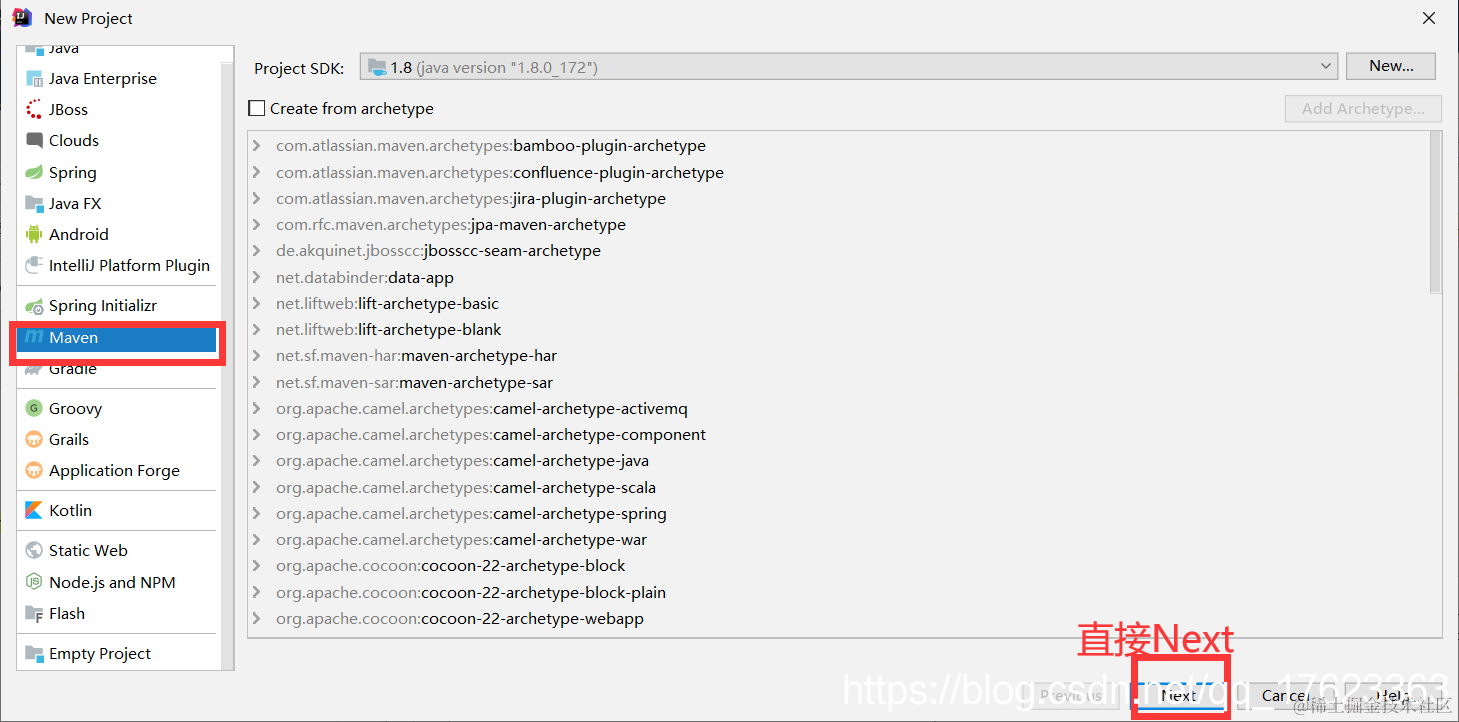Select lift-archetype-blank row
The image size is (1459, 722).
[x=839, y=330]
